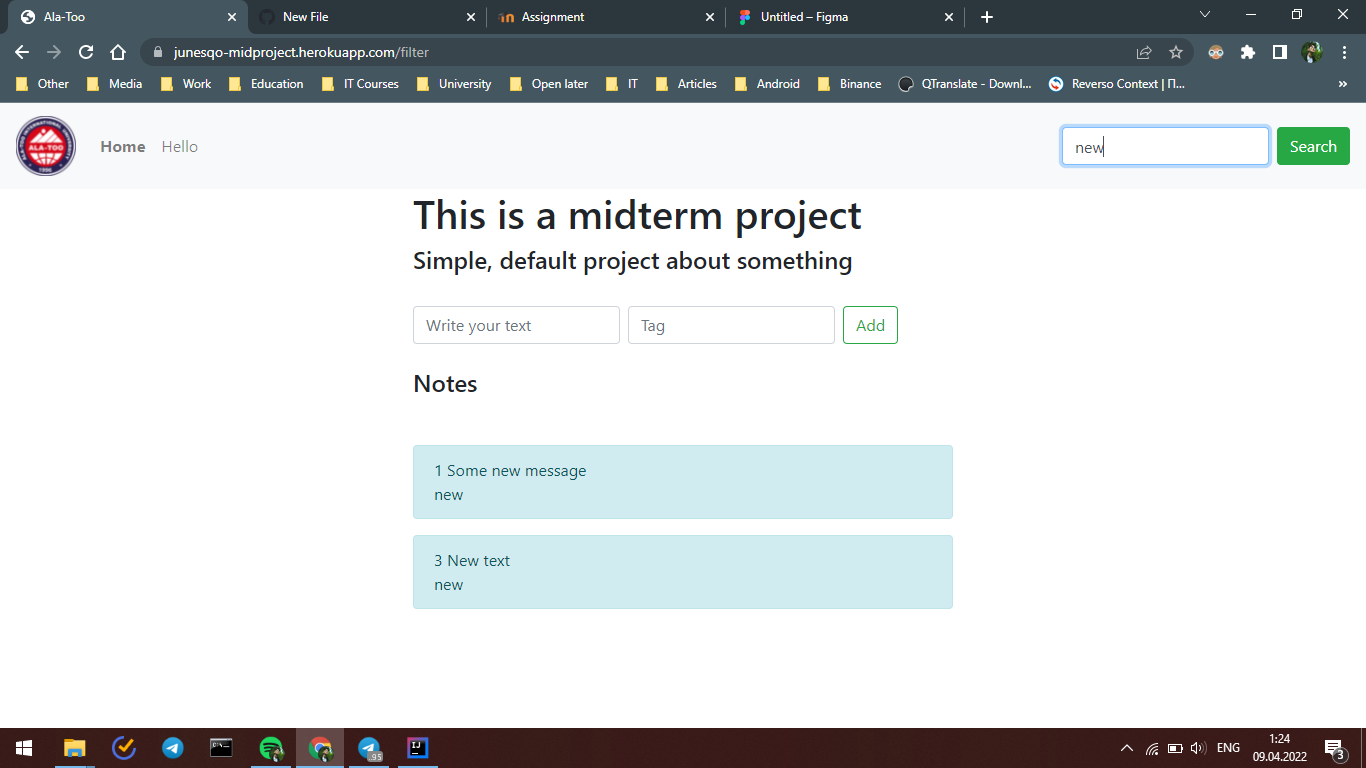Click the Write your text field
Image resolution: width=1366 pixels, height=768 pixels.
(516, 325)
